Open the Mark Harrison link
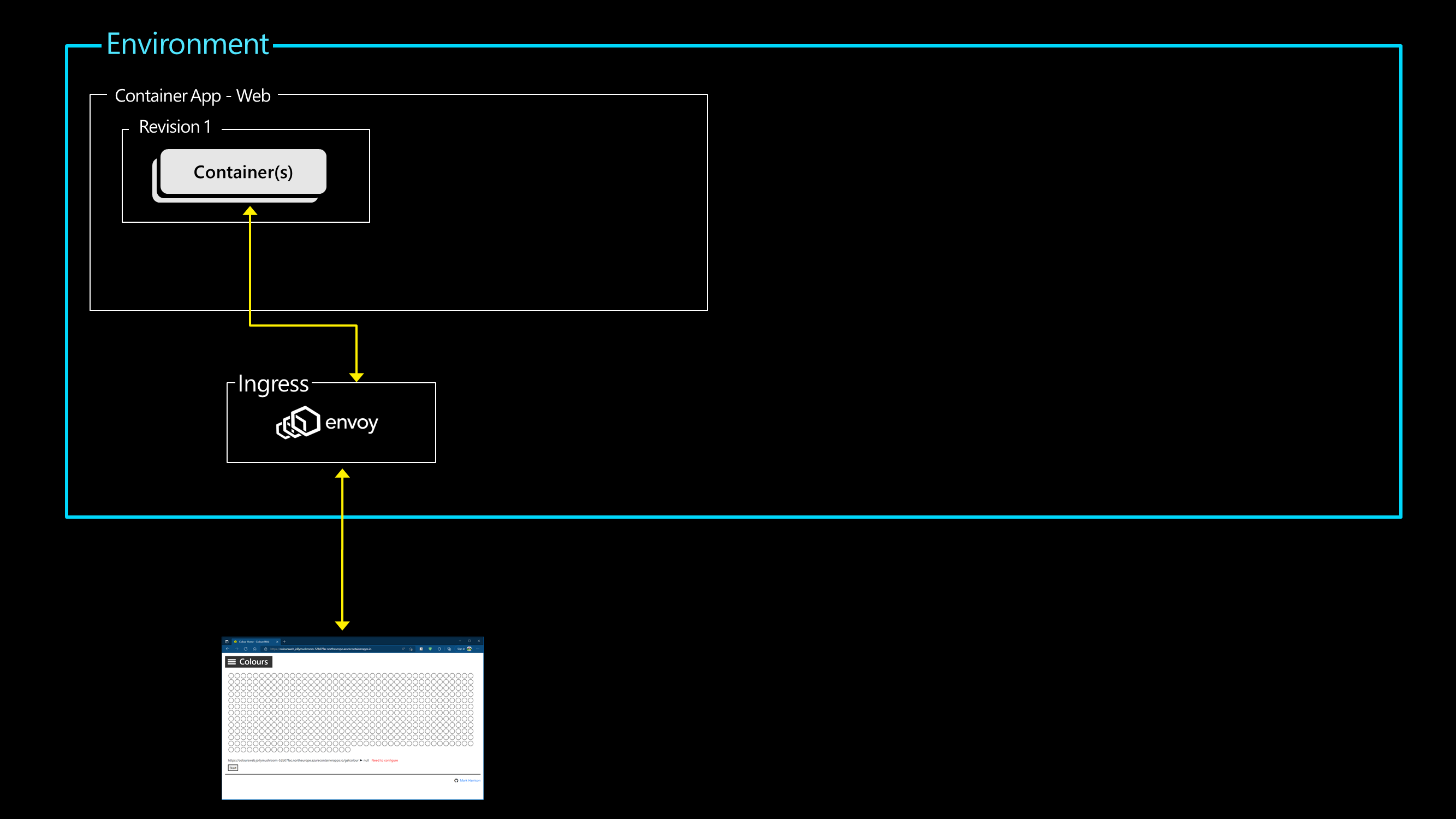Screen dimensions: 1456x819 (x=470, y=781)
